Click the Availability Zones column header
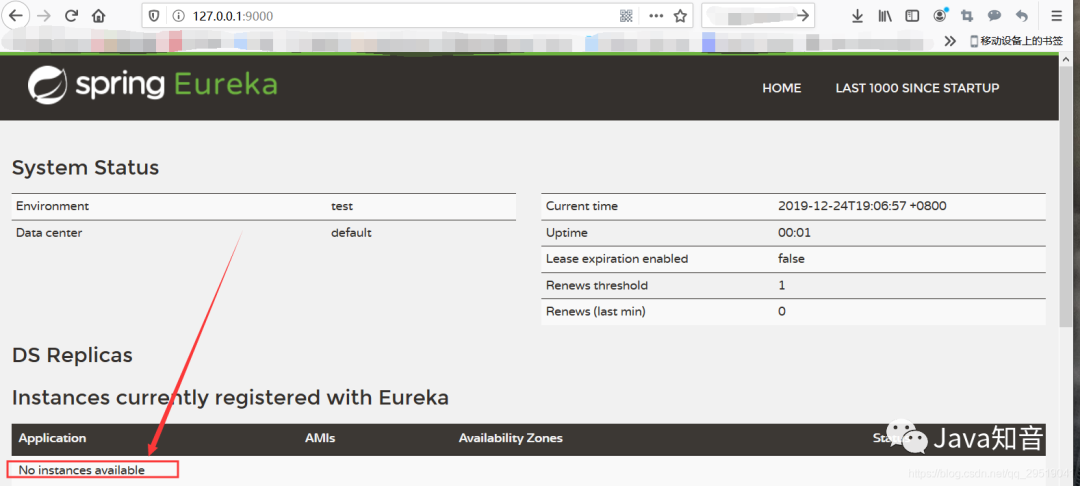1080x486 pixels. click(510, 438)
